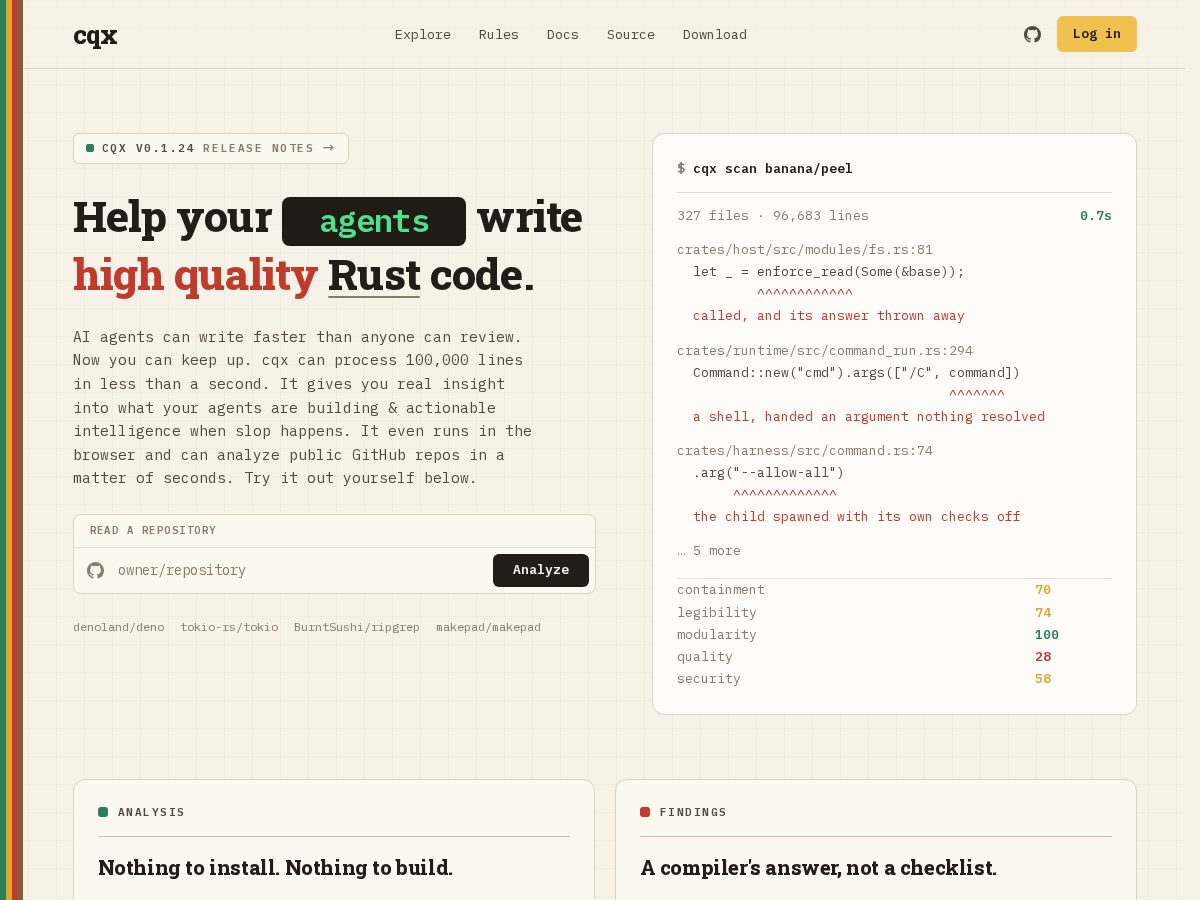The image size is (1200, 900).
Task: Open the GitHub icon in header
Action: click(x=1032, y=34)
